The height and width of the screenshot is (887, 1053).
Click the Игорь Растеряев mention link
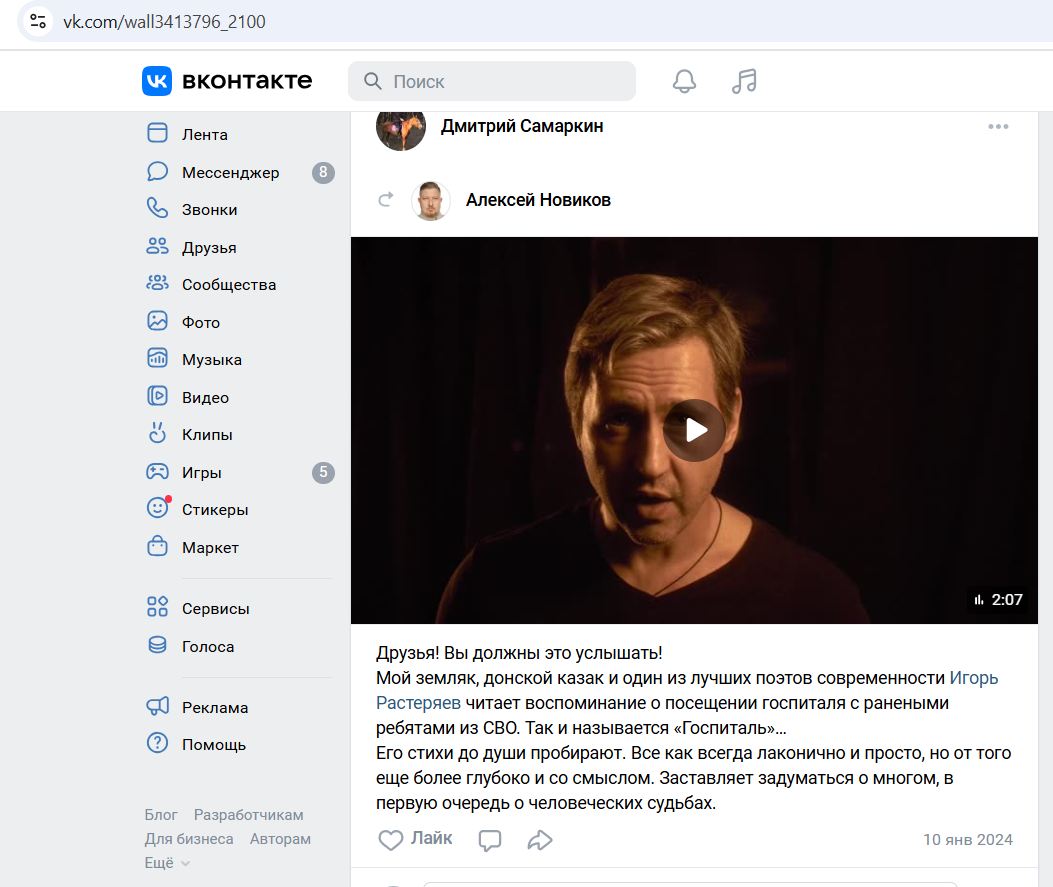[x=972, y=679]
